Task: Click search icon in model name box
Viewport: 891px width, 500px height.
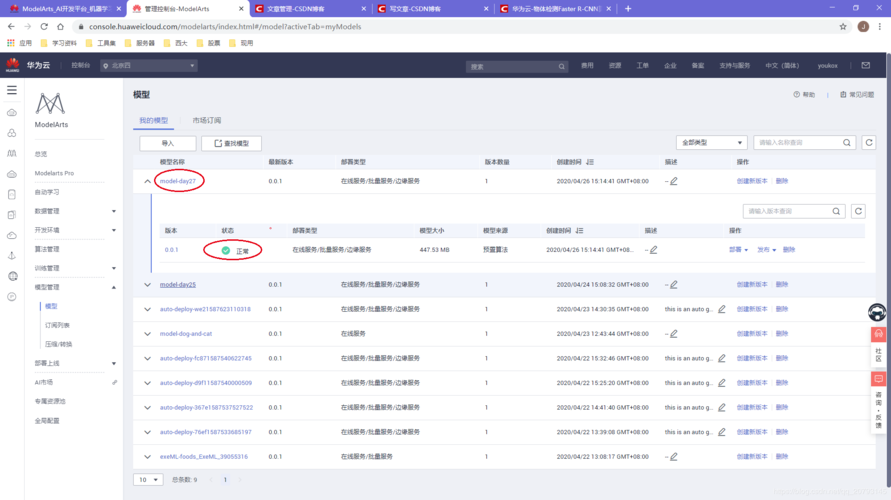Action: (x=847, y=143)
